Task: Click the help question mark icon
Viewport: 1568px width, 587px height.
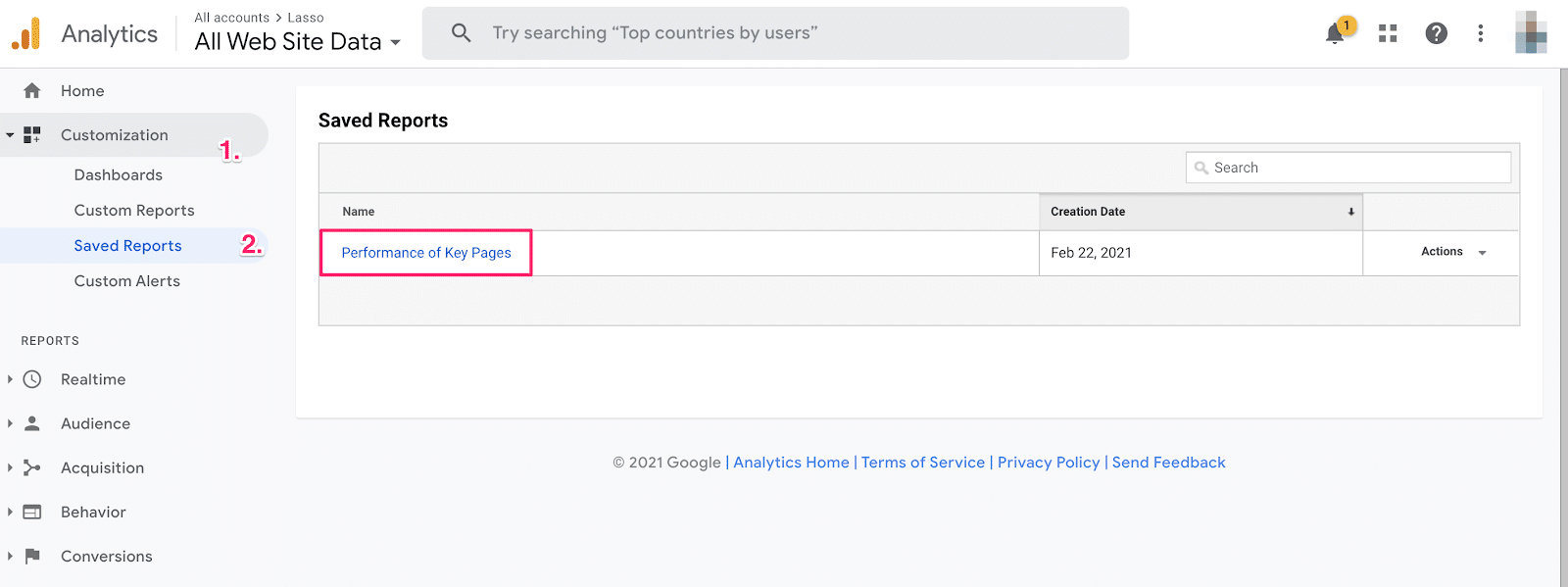Action: pyautogui.click(x=1437, y=33)
